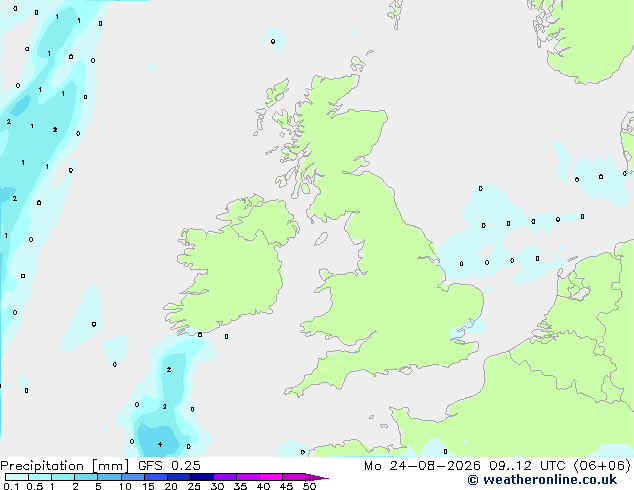The image size is (634, 490).
Task: Click the 0.1–0.5 mm palest legend swatch
Action: tap(17, 477)
